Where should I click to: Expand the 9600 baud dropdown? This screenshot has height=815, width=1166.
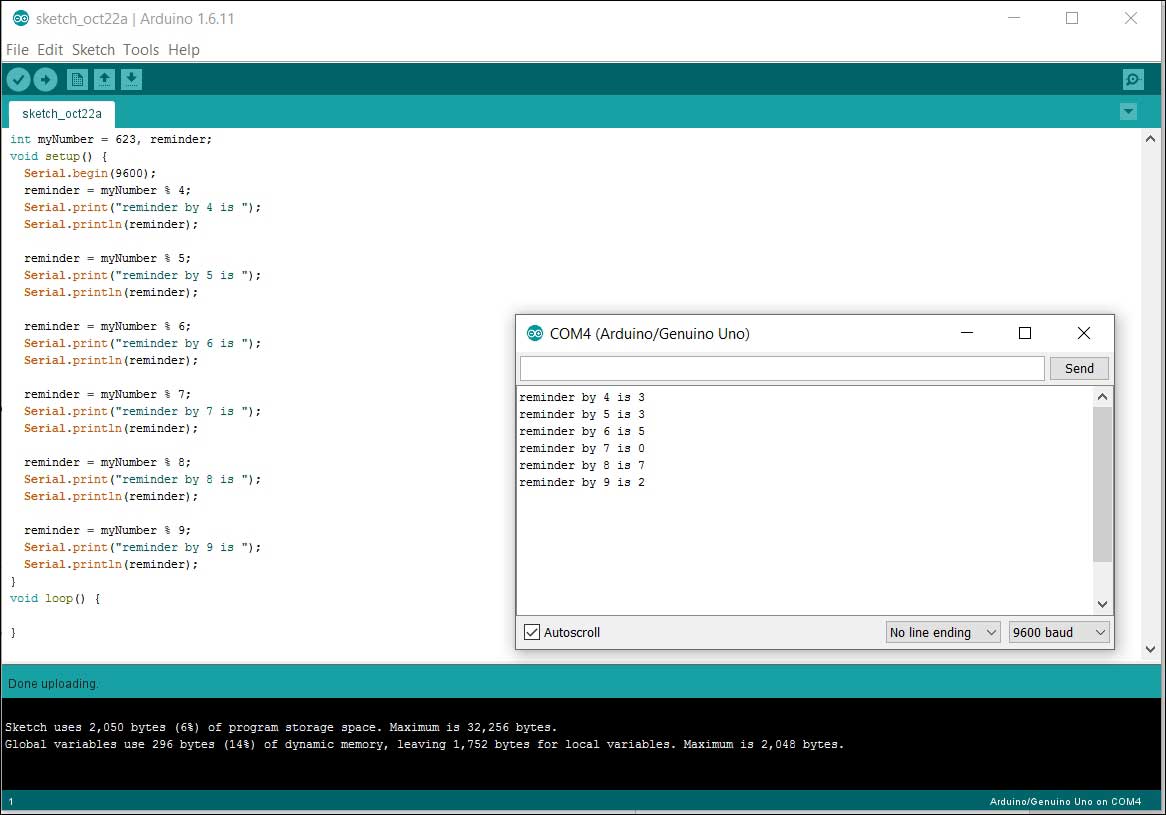tap(1058, 632)
